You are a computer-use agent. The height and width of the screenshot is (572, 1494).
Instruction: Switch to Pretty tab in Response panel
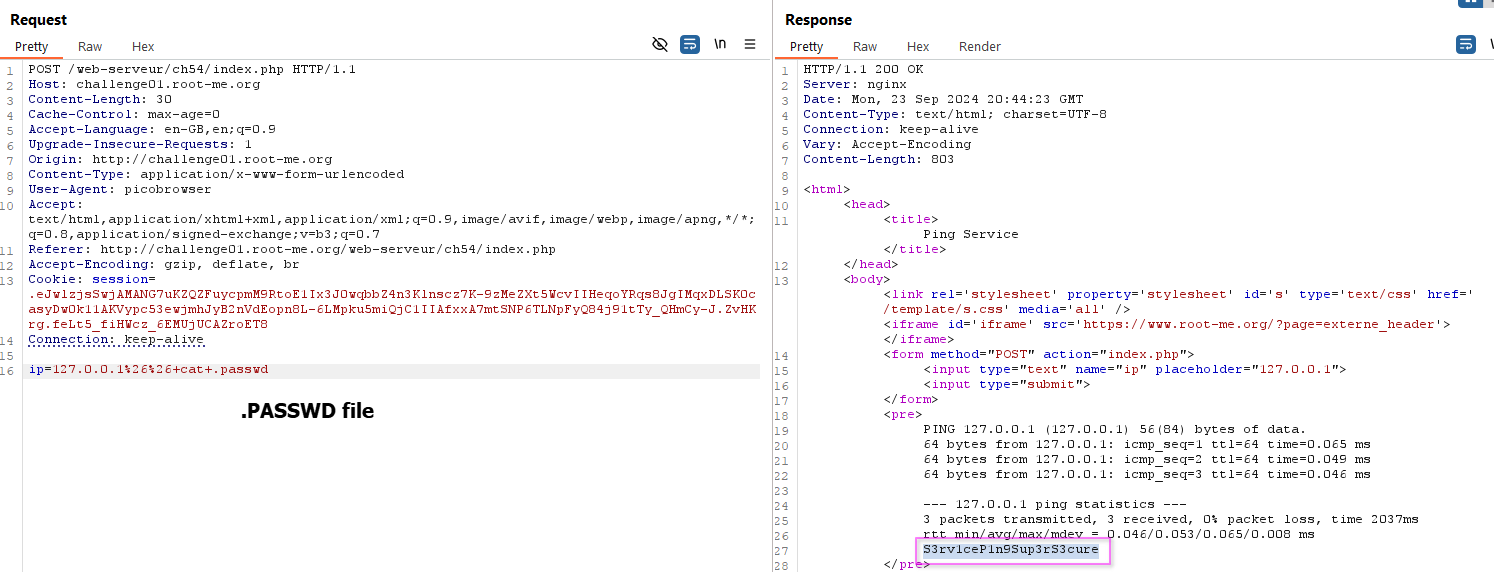pyautogui.click(x=807, y=47)
